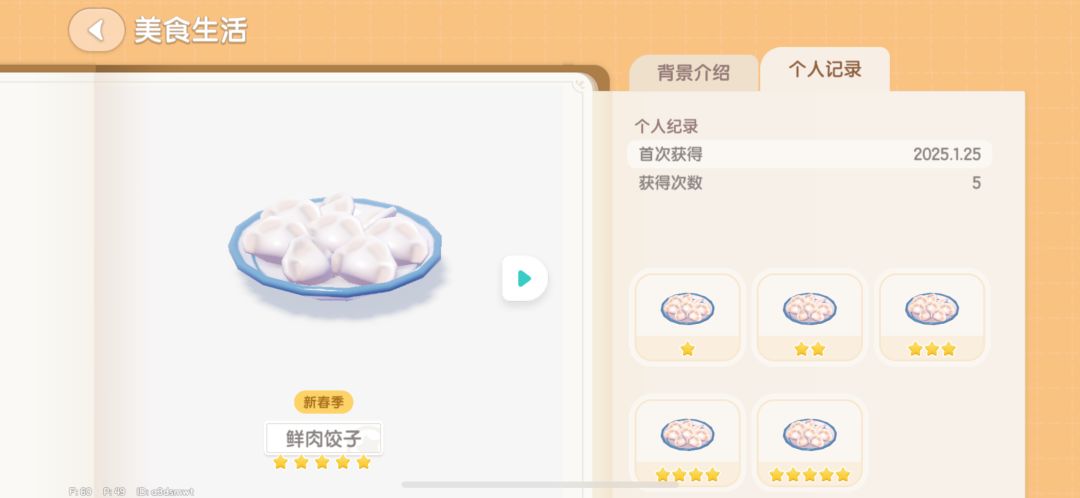Viewport: 1080px width, 498px height.
Task: Tap the 鲜肉饺子 dish name label
Action: coord(324,438)
